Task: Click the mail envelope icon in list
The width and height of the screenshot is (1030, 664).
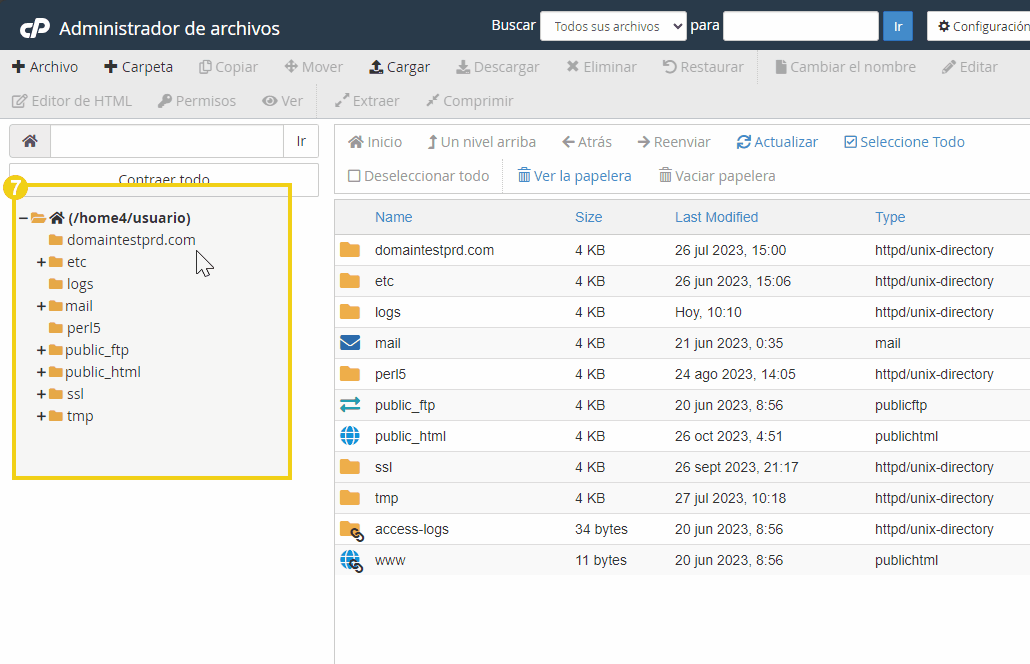Action: click(350, 343)
